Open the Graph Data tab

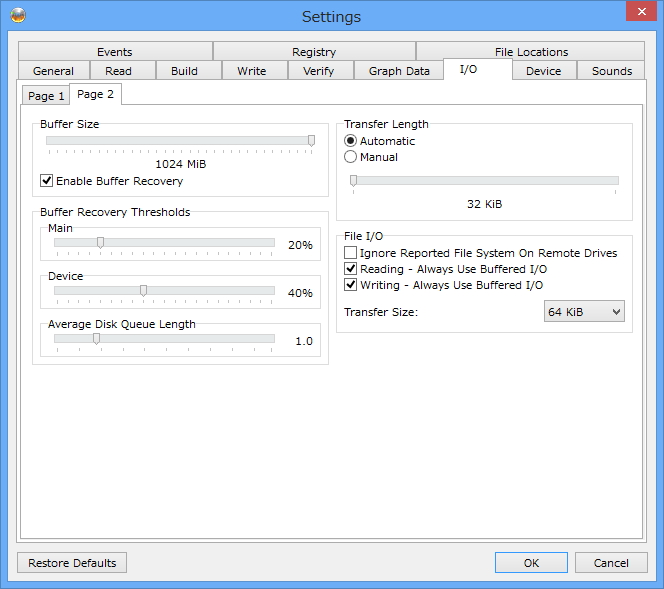tap(399, 71)
